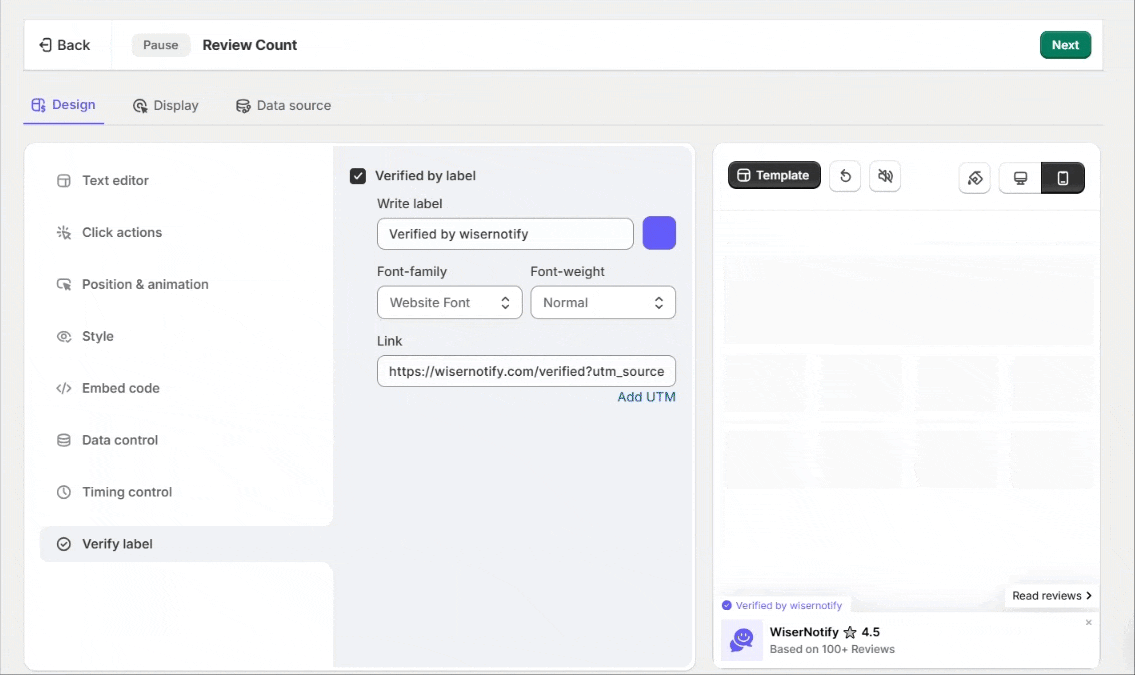Click the Data control stack icon

(64, 440)
